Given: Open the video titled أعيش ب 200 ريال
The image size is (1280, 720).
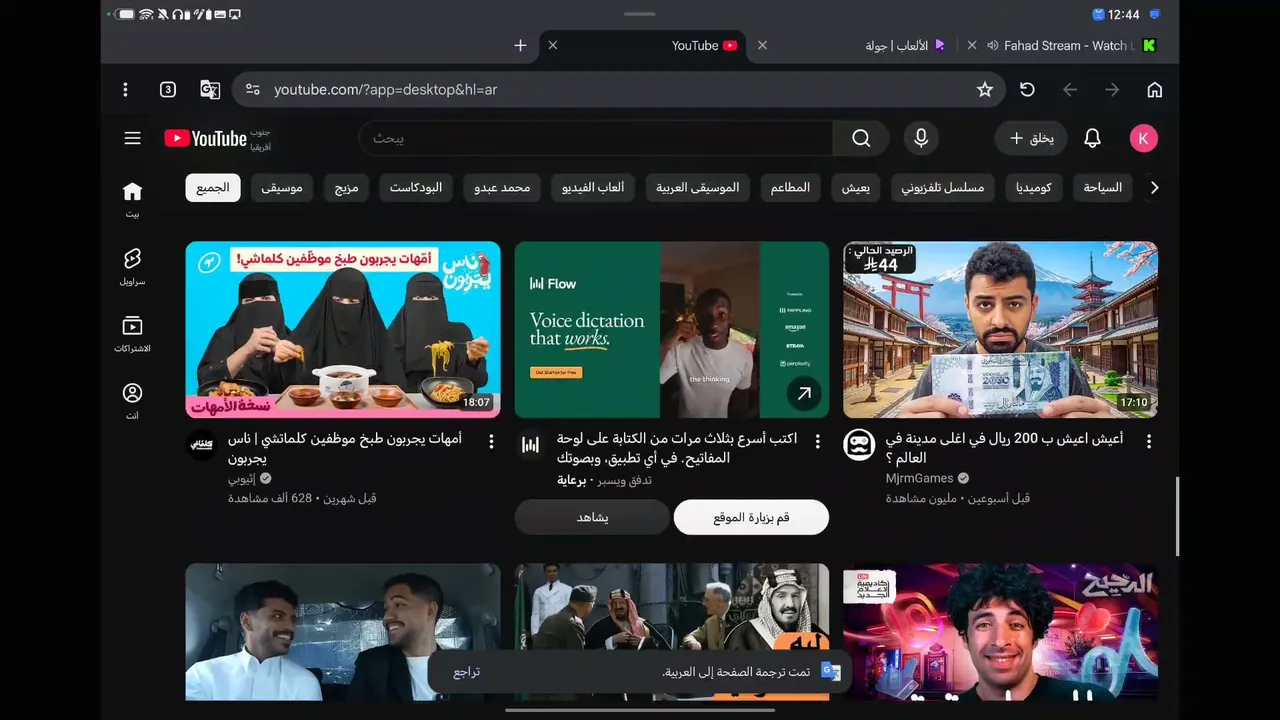Looking at the screenshot, I should point(1004,448).
